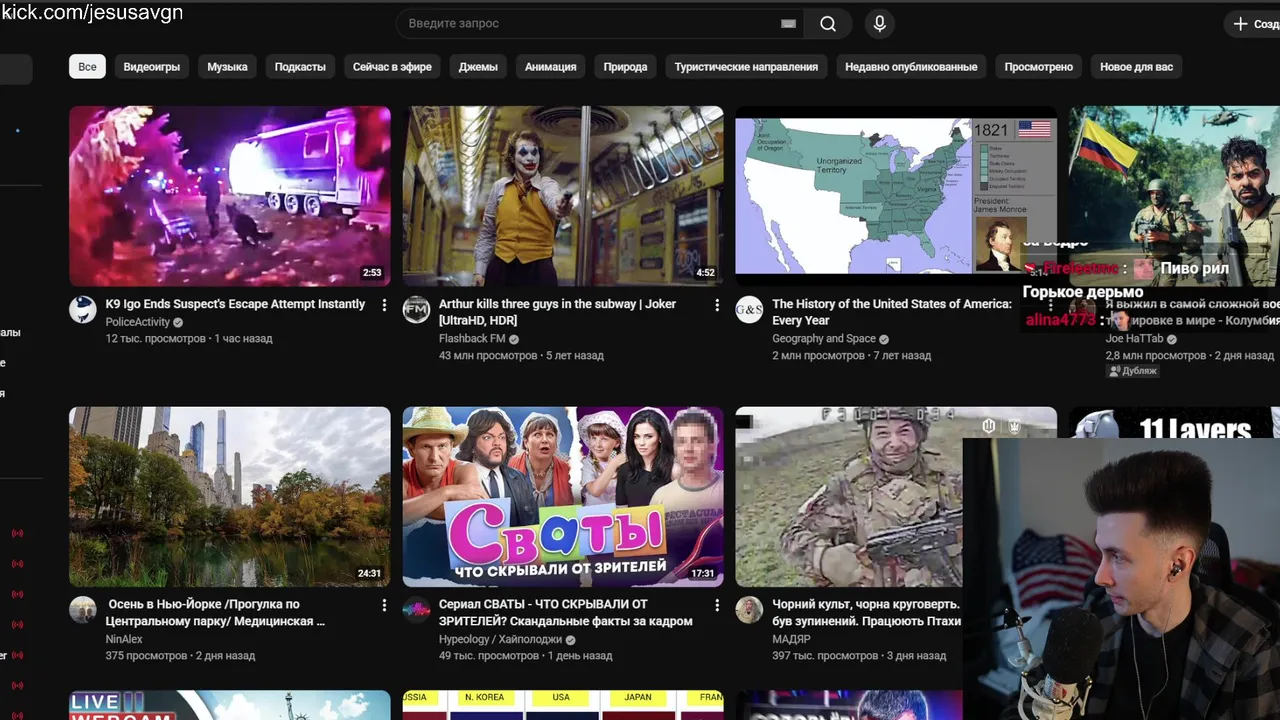1280x720 pixels.
Task: Open PoliceActivity channel name link
Action: tap(138, 322)
